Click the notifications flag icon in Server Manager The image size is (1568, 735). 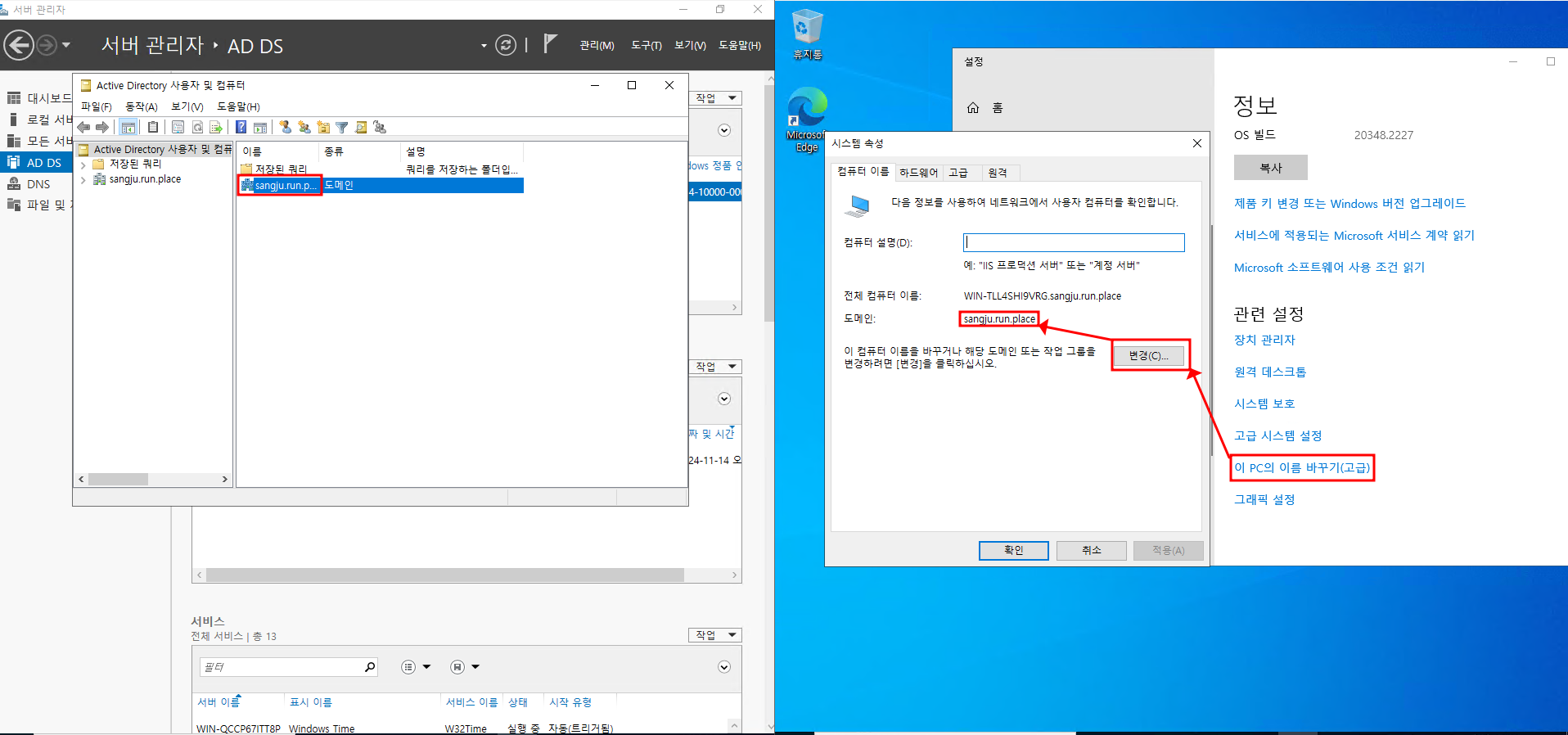coord(550,43)
